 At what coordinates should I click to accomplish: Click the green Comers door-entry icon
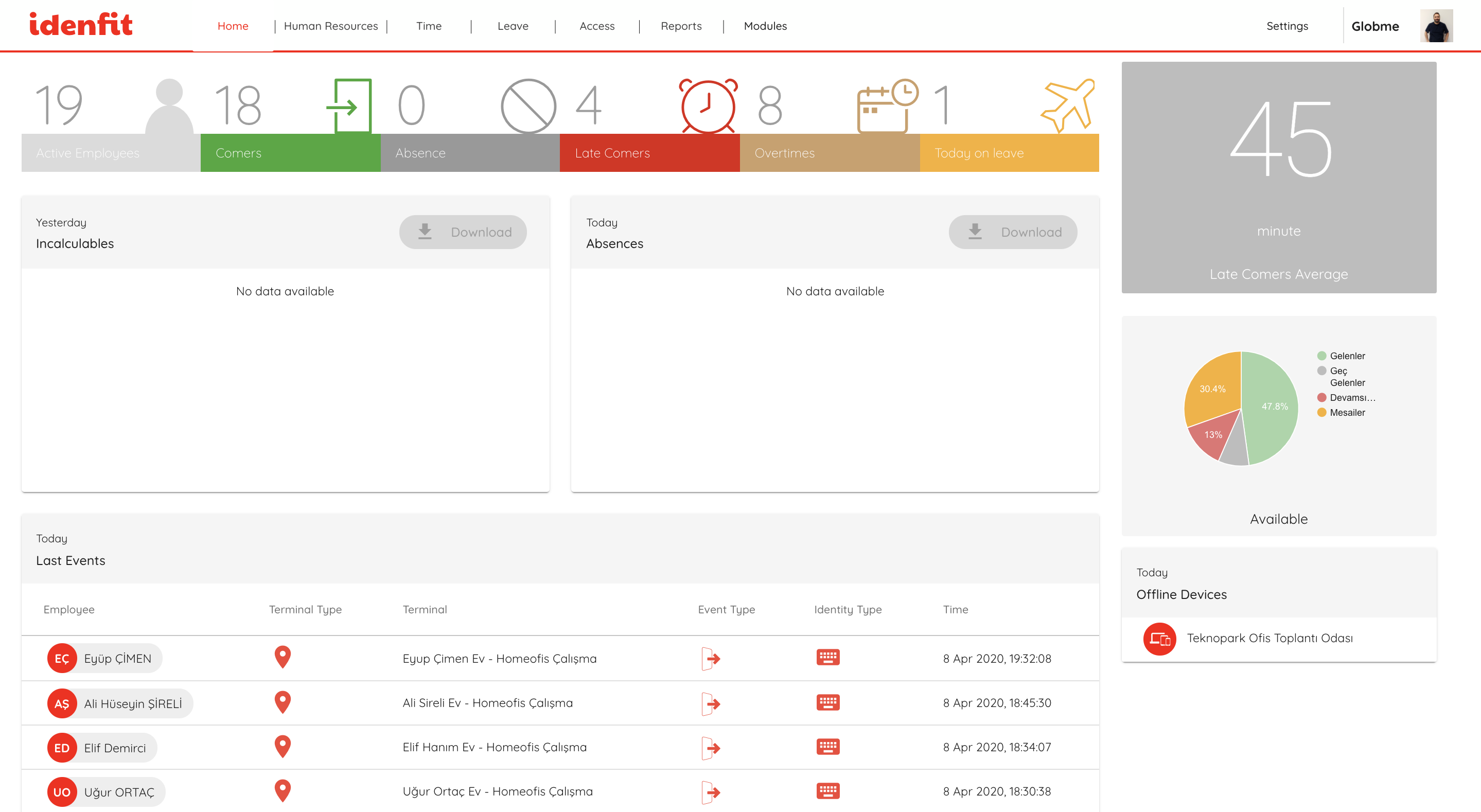coord(350,106)
